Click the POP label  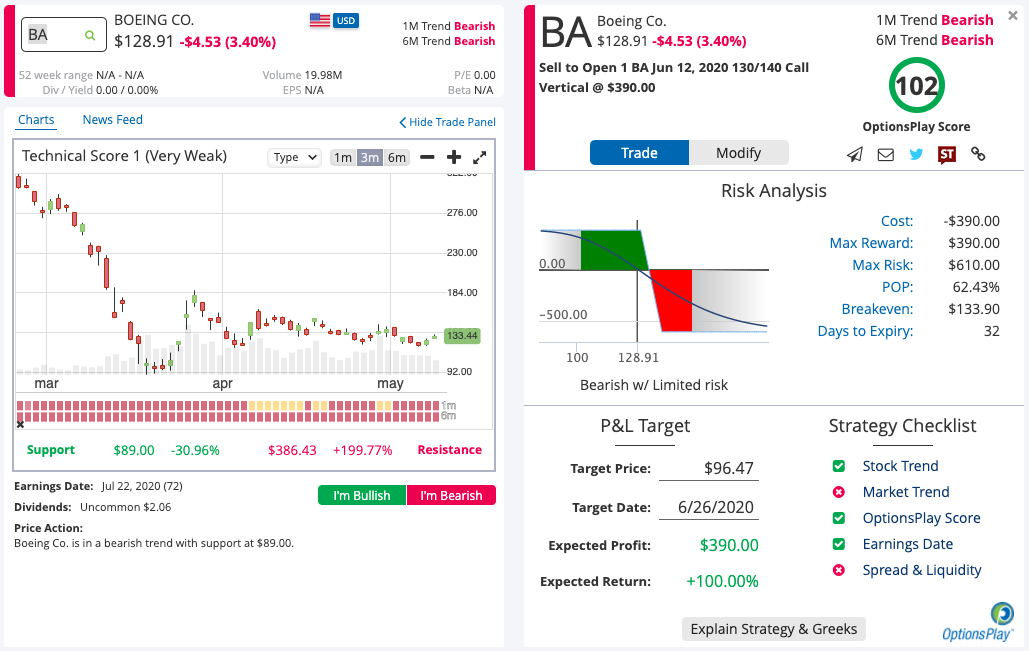coord(897,287)
